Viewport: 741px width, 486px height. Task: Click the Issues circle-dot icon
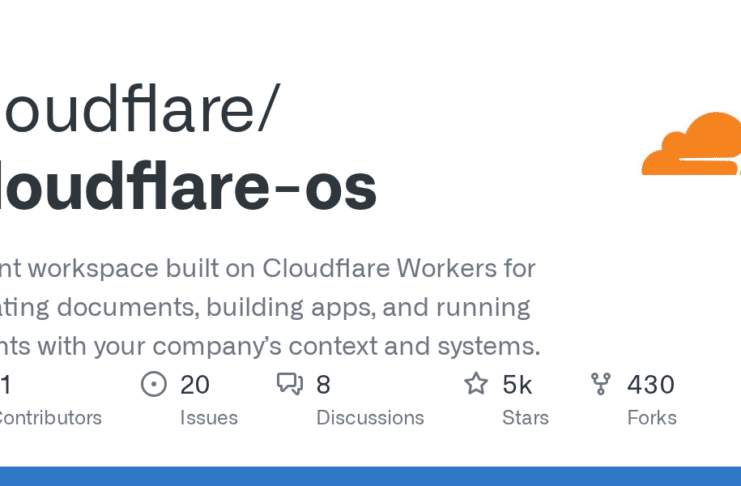pyautogui.click(x=154, y=384)
